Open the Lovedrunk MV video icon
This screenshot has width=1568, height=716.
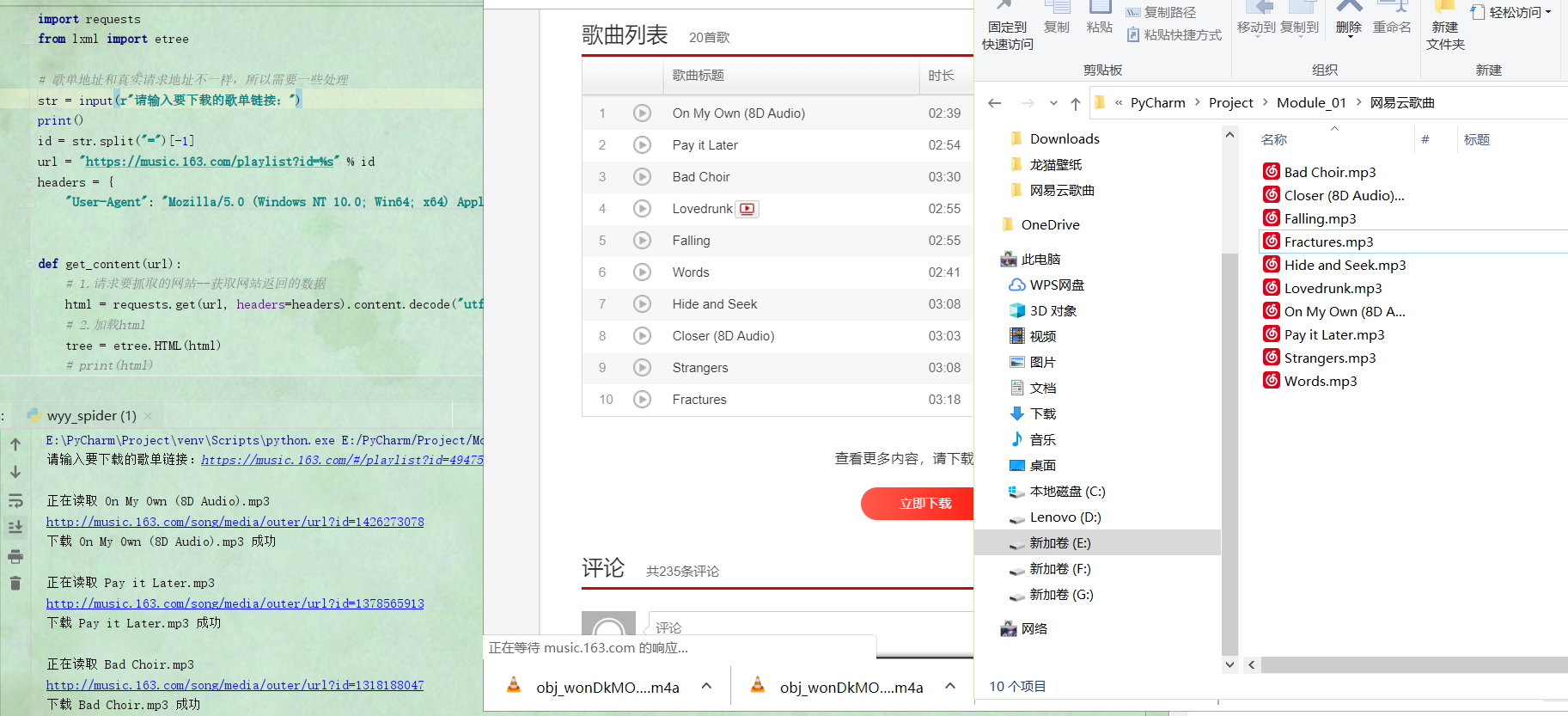pyautogui.click(x=747, y=209)
